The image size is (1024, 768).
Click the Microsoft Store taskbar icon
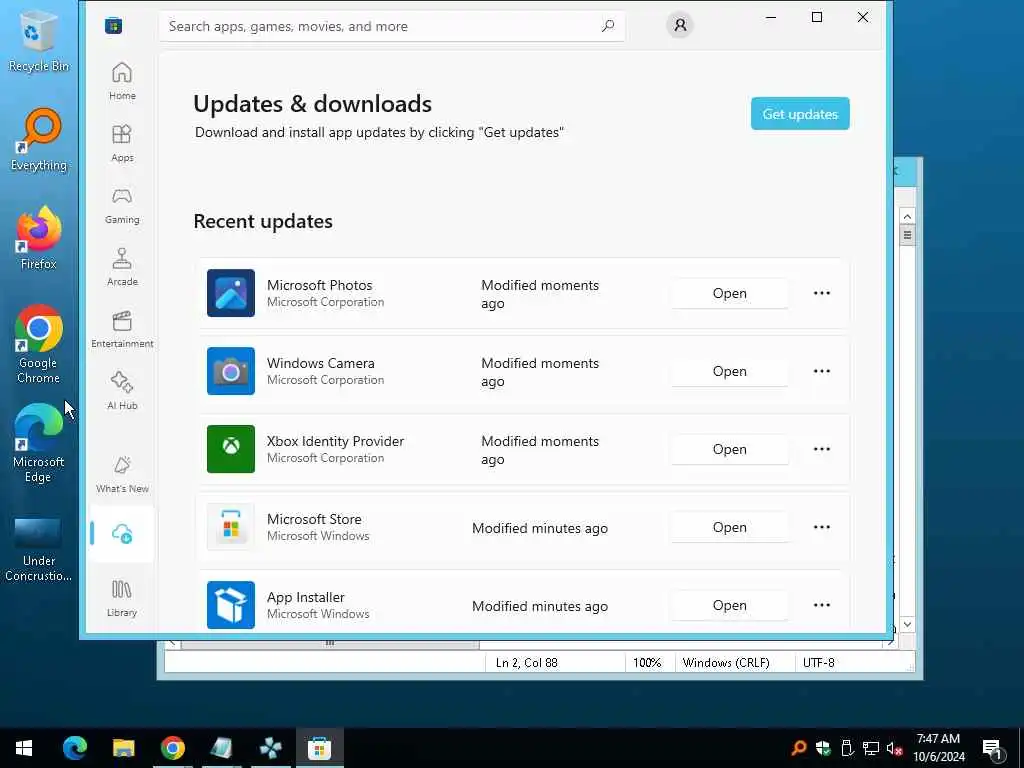[319, 748]
